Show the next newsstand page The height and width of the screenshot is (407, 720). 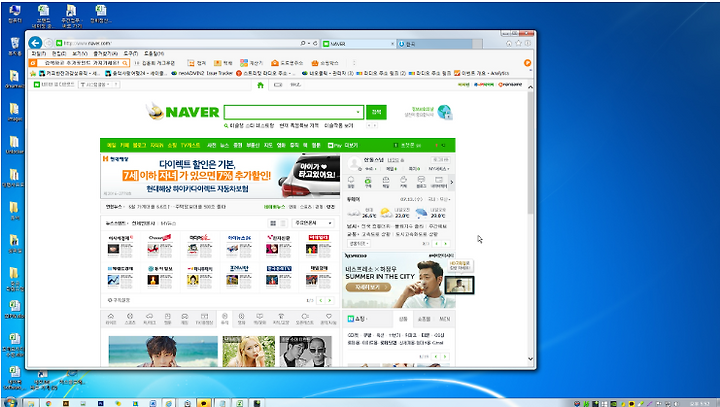coord(329,300)
